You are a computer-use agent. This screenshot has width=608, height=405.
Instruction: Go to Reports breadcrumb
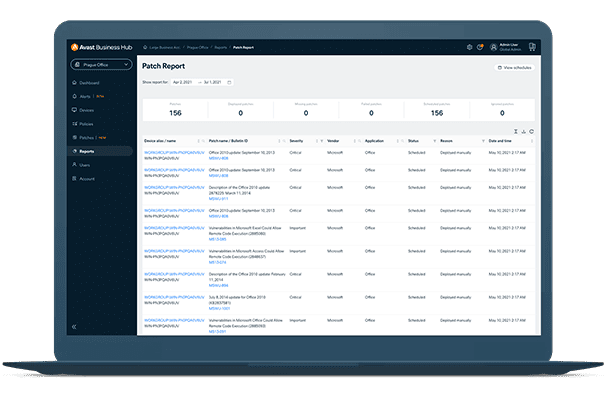pyautogui.click(x=221, y=47)
